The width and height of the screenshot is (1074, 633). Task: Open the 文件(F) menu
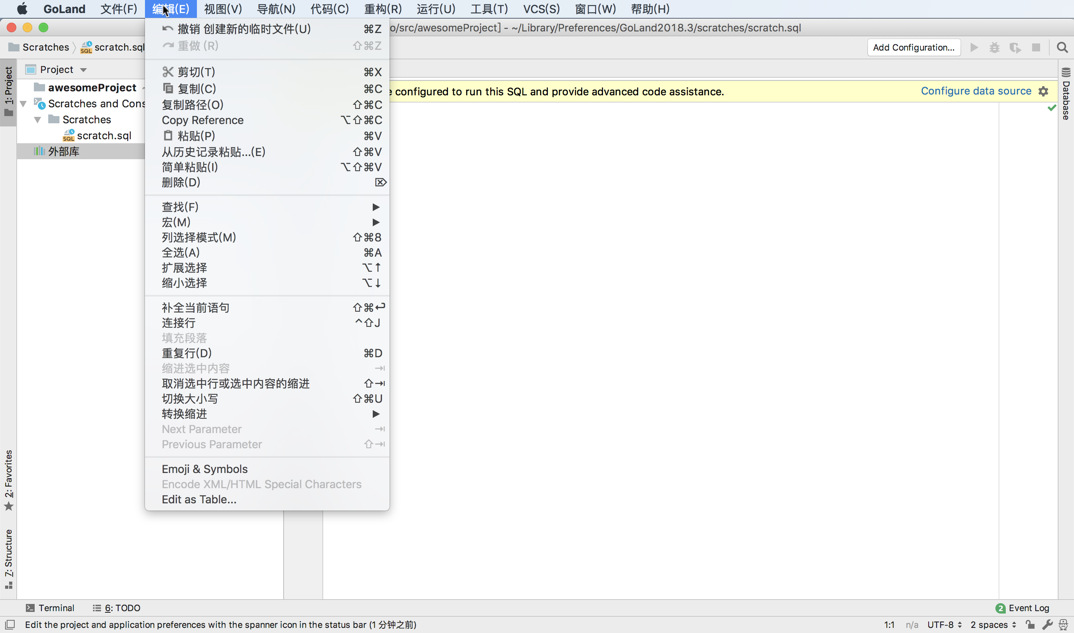point(118,9)
